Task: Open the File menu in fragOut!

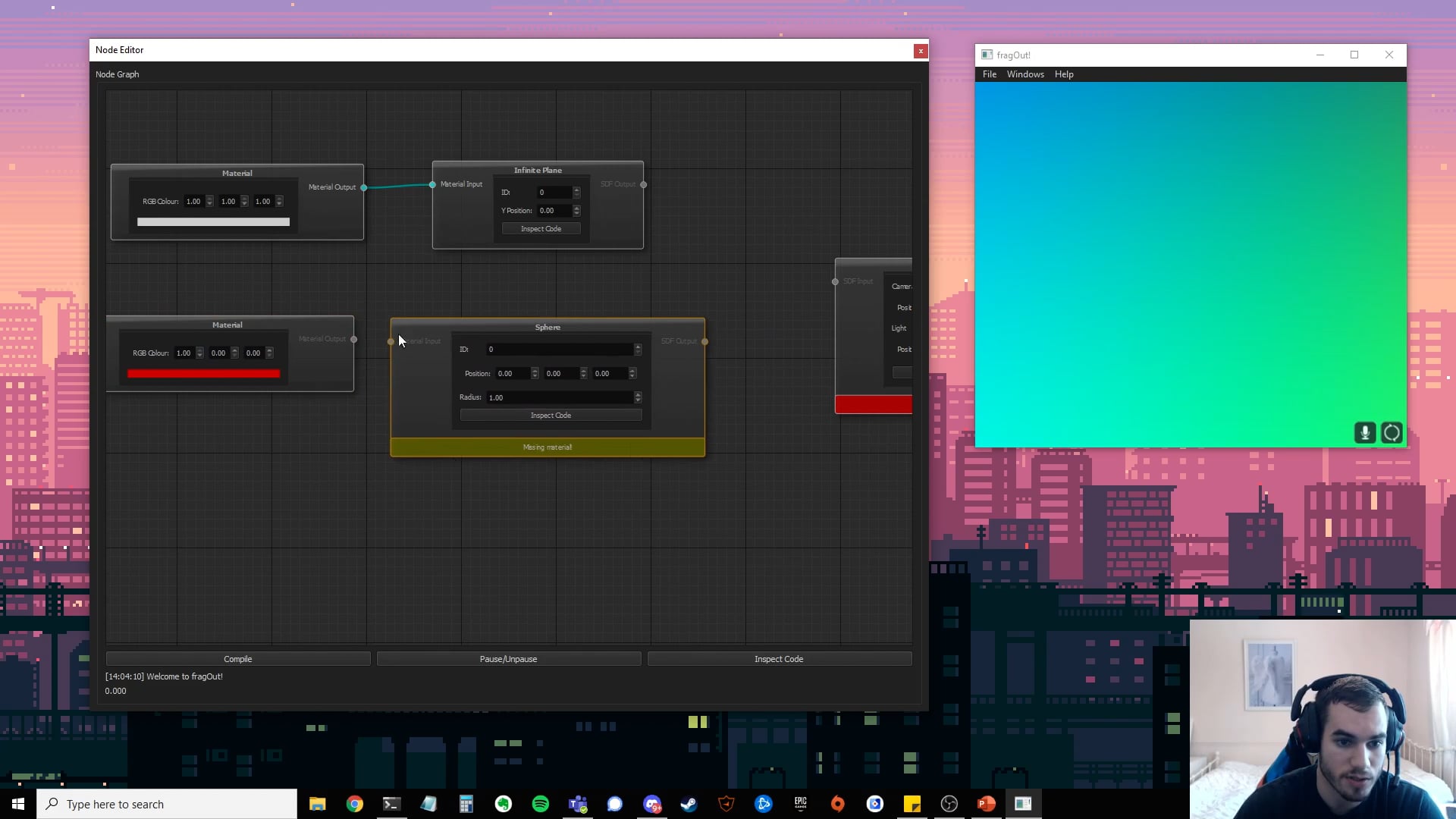Action: point(990,74)
